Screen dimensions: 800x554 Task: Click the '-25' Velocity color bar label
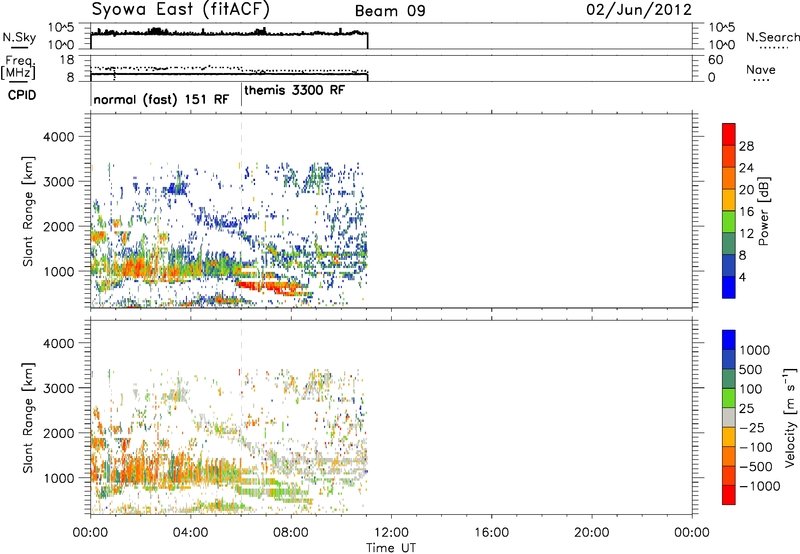click(752, 427)
